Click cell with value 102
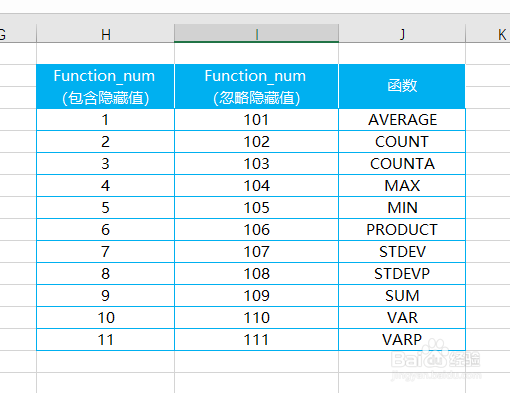Screen dimensions: 510x393 pos(256,142)
